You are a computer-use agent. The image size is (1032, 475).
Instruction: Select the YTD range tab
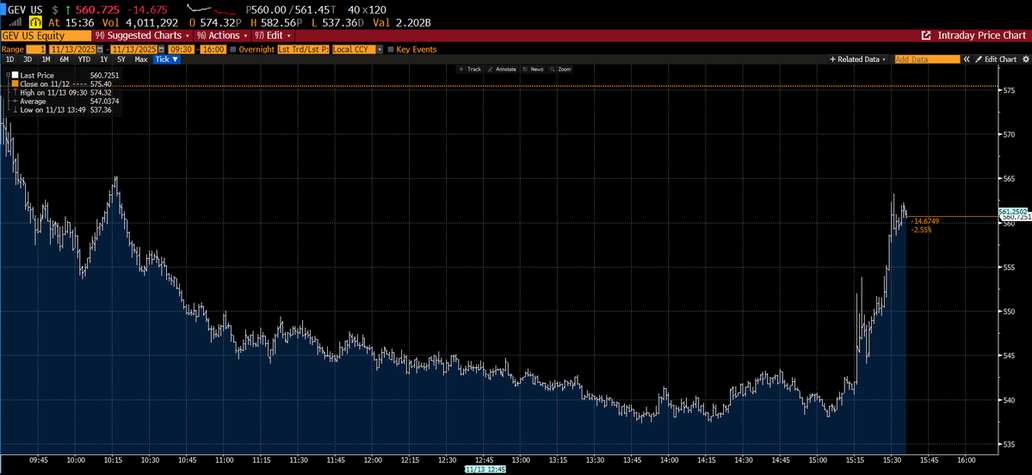(83, 60)
